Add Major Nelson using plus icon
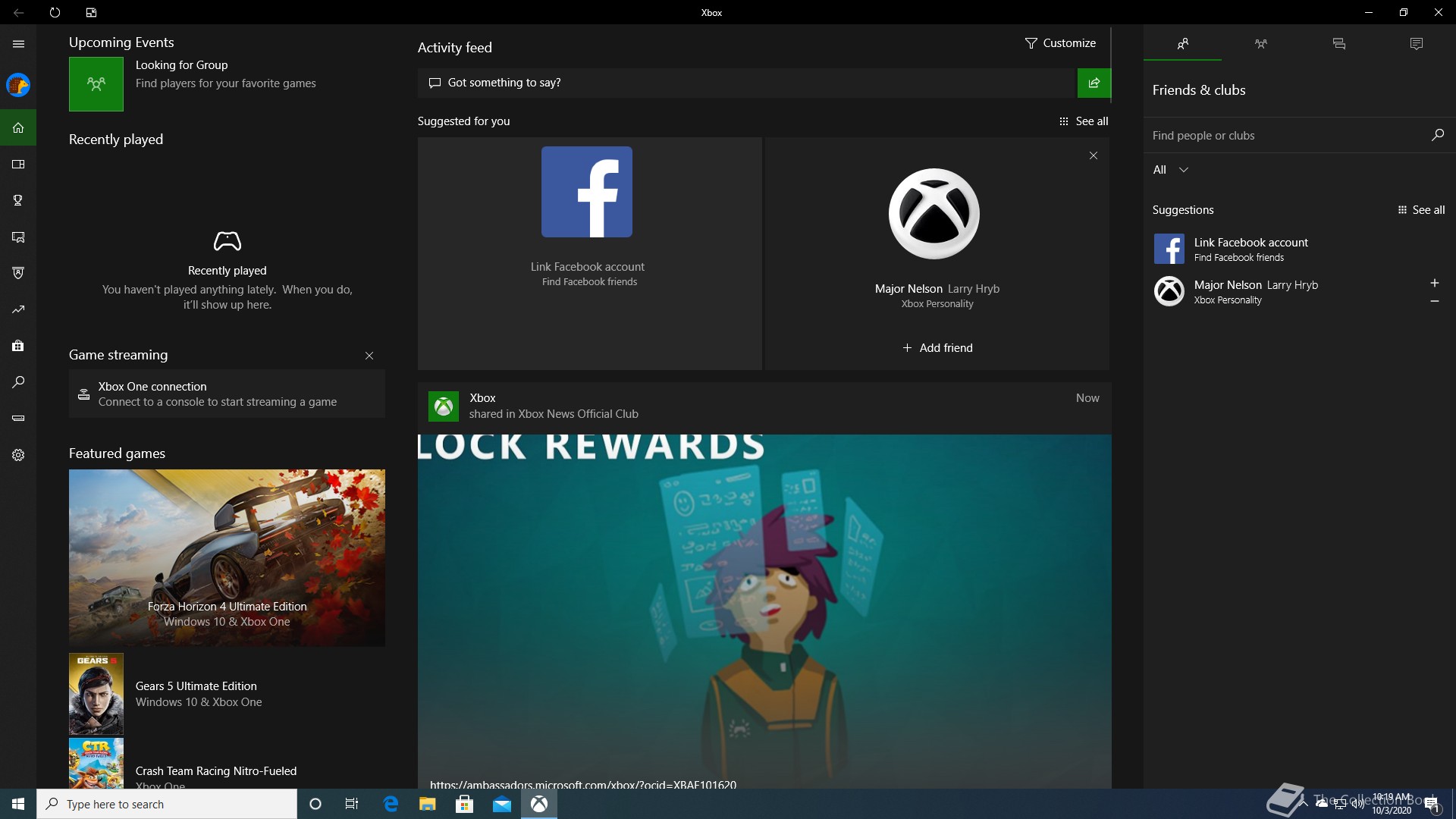 coord(1434,283)
